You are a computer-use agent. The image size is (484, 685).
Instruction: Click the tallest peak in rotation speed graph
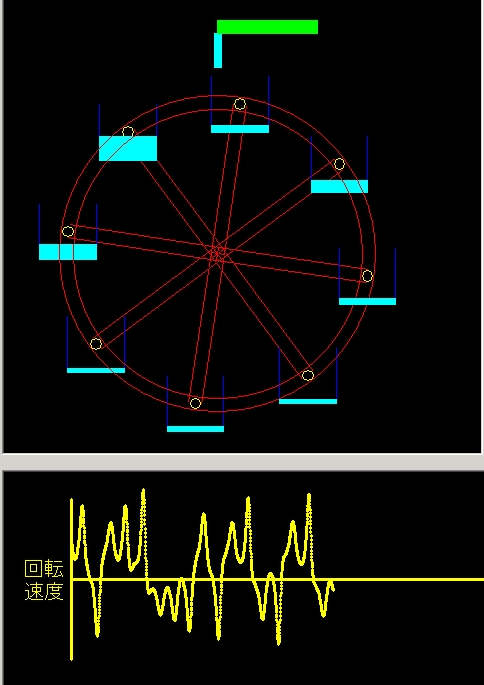143,492
